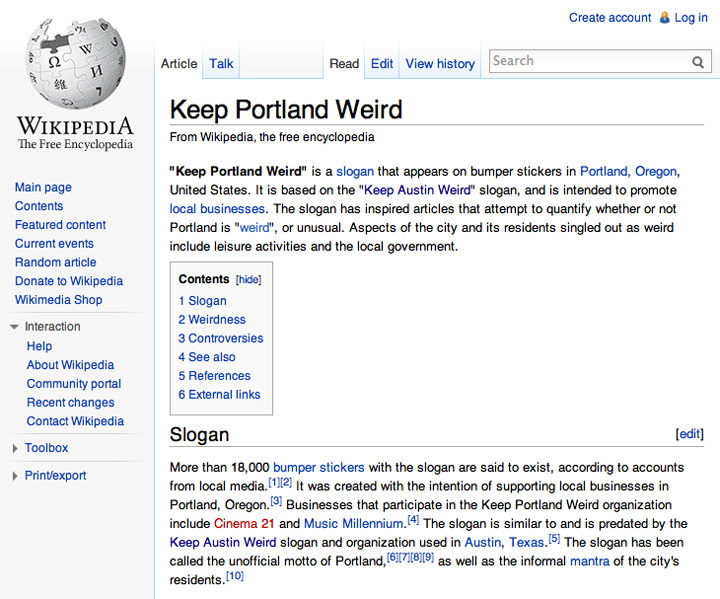Jump to 3 Controversies section
The width and height of the screenshot is (720, 599).
point(221,339)
